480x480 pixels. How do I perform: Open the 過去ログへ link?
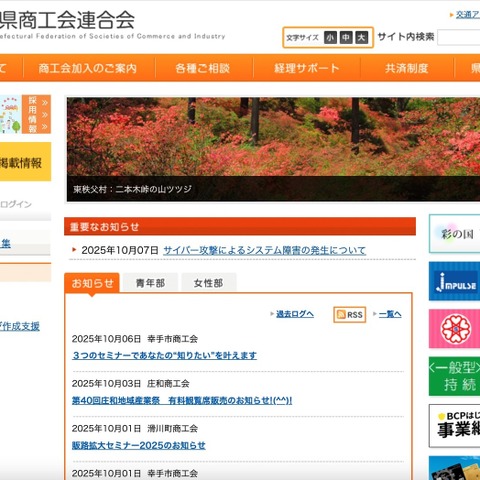pos(295,314)
